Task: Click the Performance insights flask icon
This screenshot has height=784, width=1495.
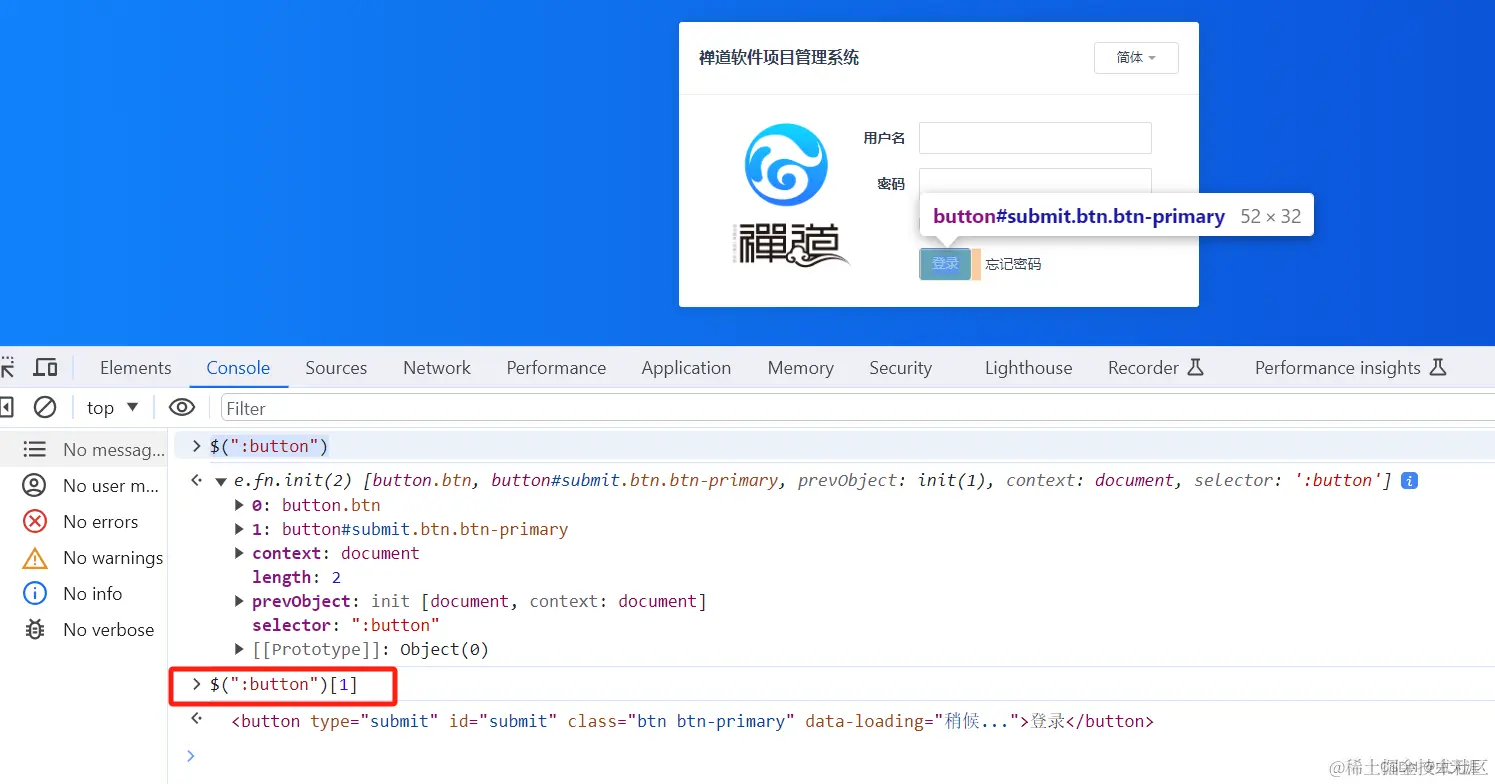Action: pyautogui.click(x=1438, y=367)
